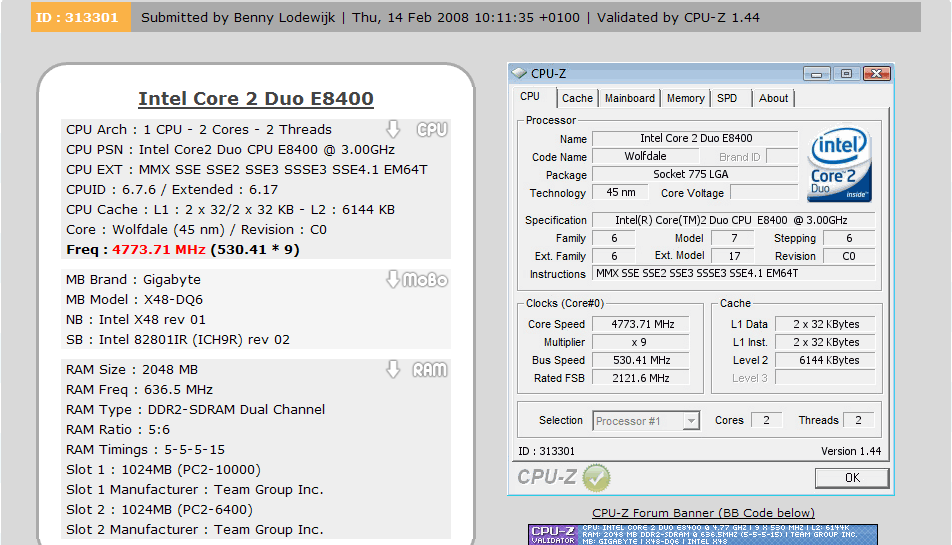Viewport: 952px width, 545px height.
Task: Click the CPU-Z title bar app icon
Action: tap(519, 73)
